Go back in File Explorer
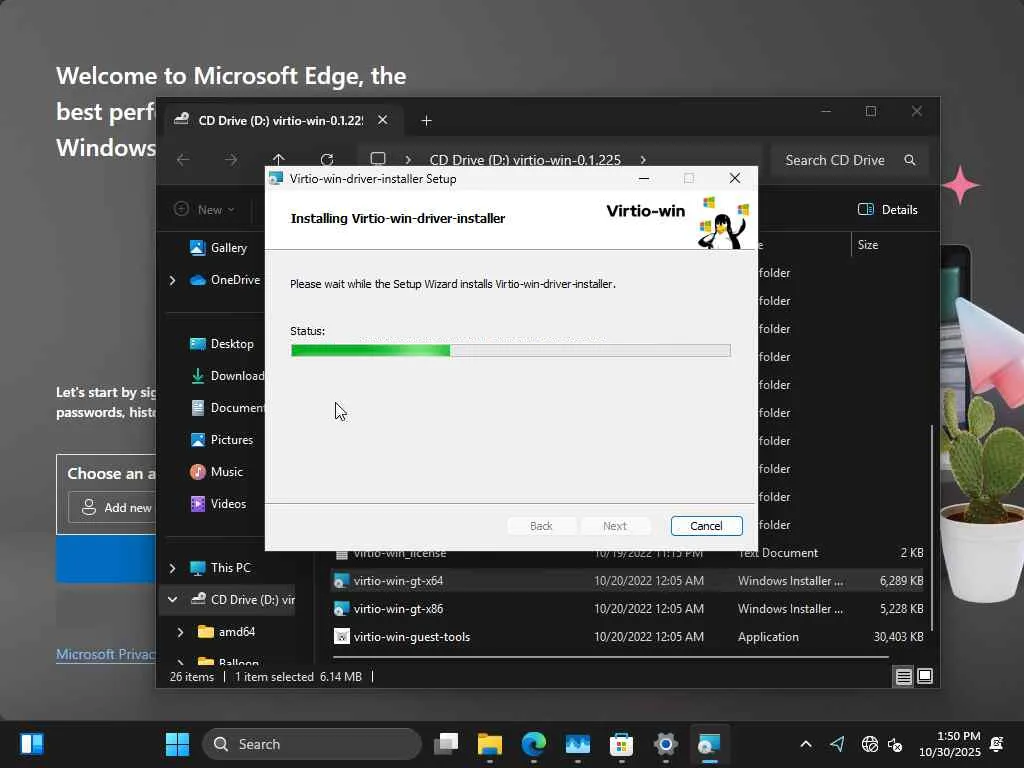This screenshot has width=1024, height=768. click(183, 160)
